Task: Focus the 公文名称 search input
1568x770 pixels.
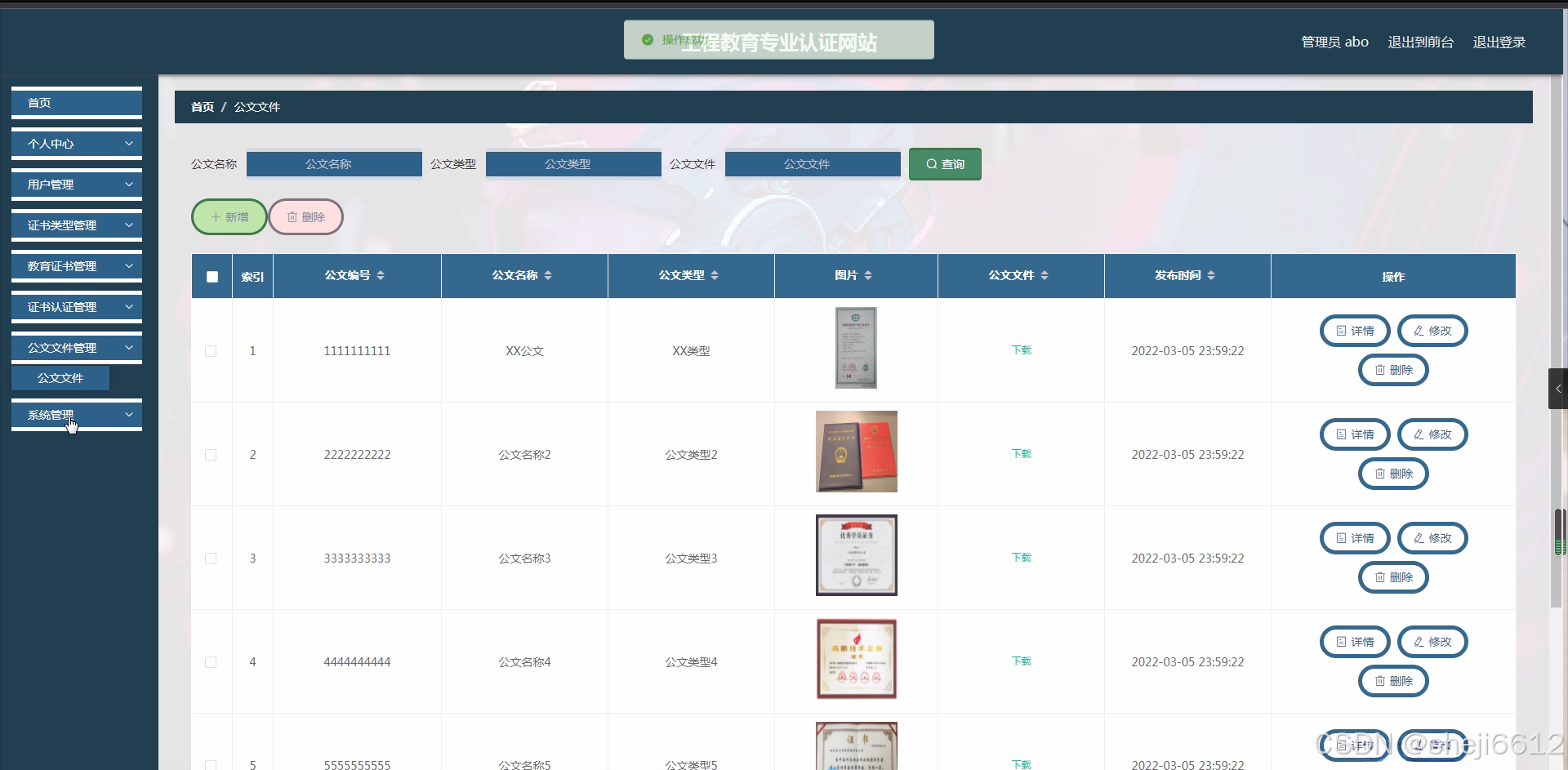Action: 334,164
